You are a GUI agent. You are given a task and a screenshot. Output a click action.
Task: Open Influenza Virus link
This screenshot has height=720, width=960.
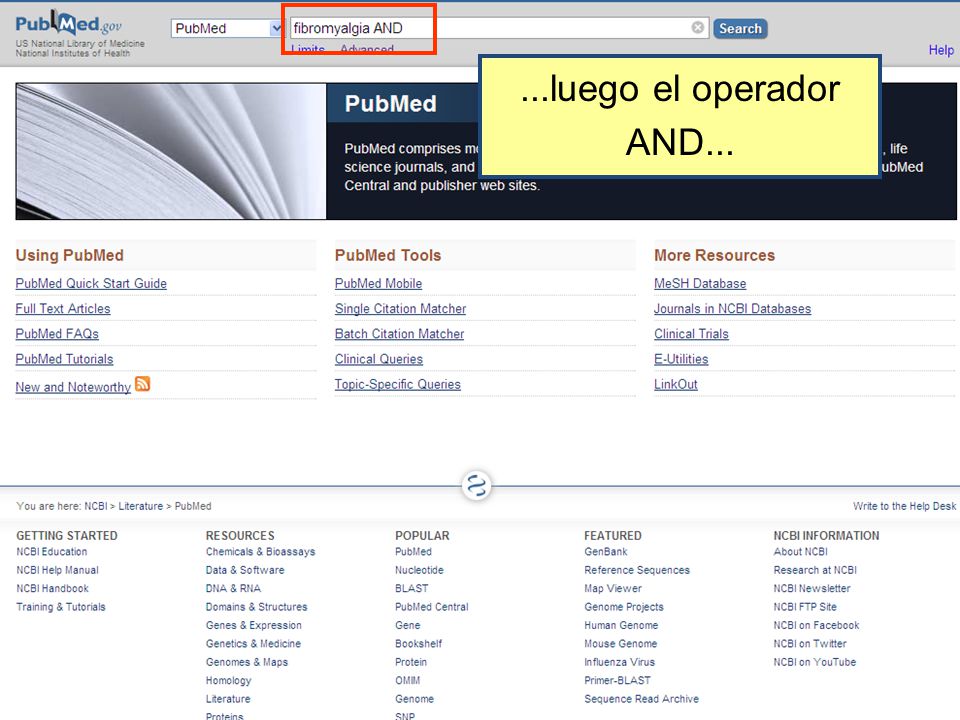620,662
